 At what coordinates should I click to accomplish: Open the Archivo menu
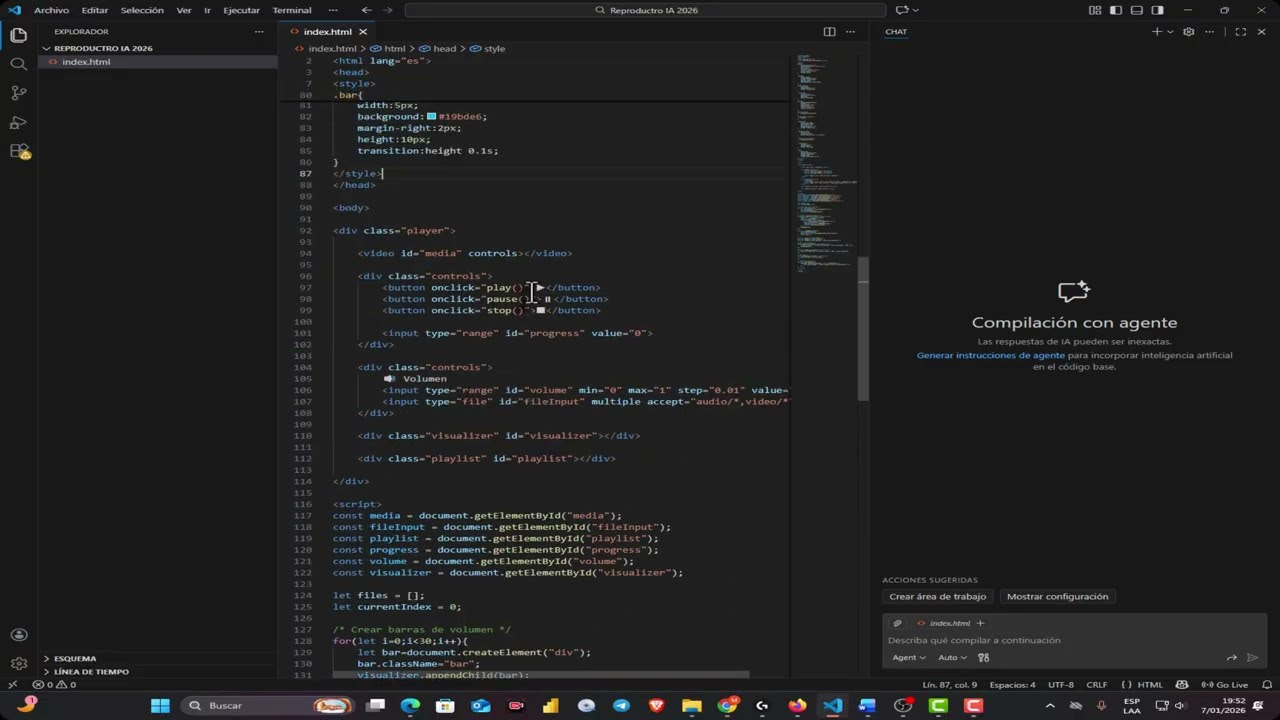pos(51,10)
